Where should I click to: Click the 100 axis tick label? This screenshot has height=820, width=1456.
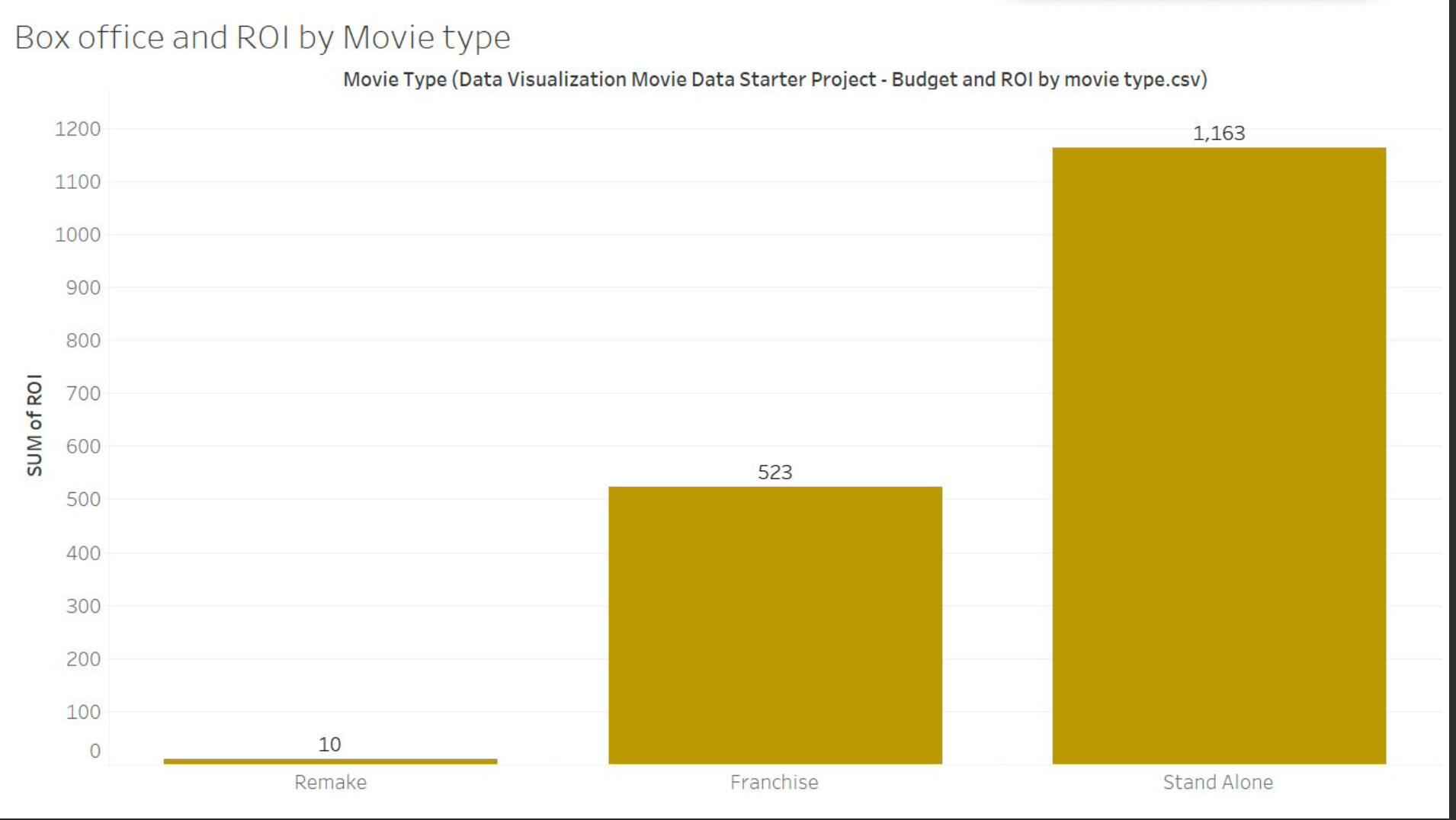pos(83,713)
